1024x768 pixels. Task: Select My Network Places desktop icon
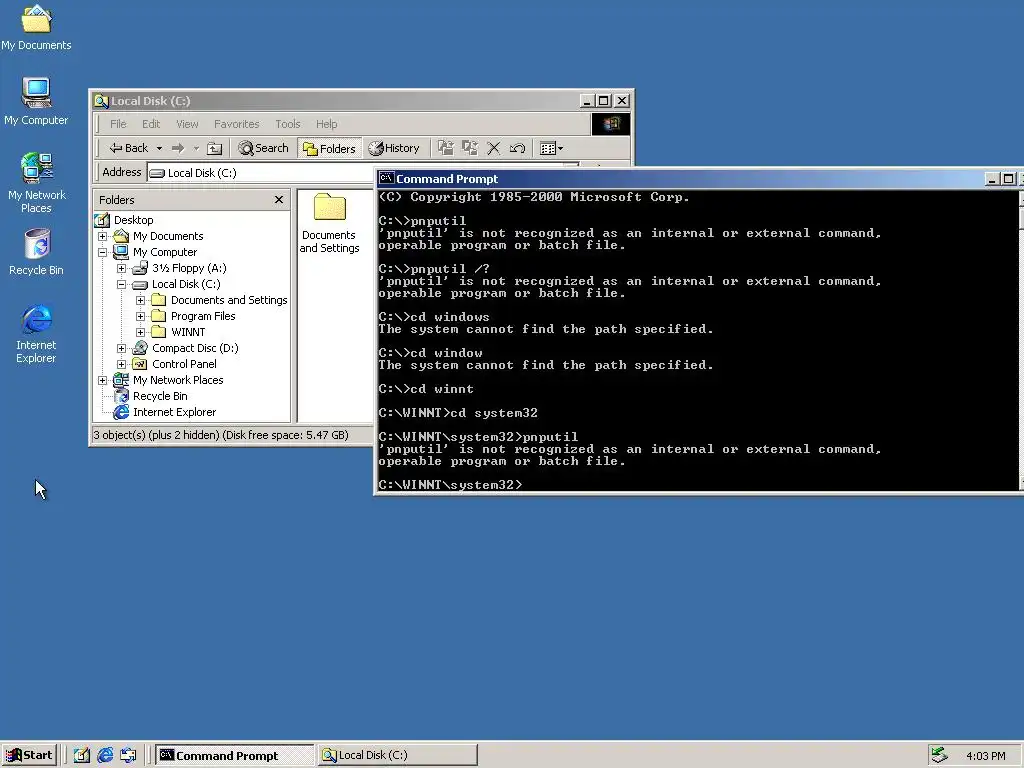click(37, 183)
